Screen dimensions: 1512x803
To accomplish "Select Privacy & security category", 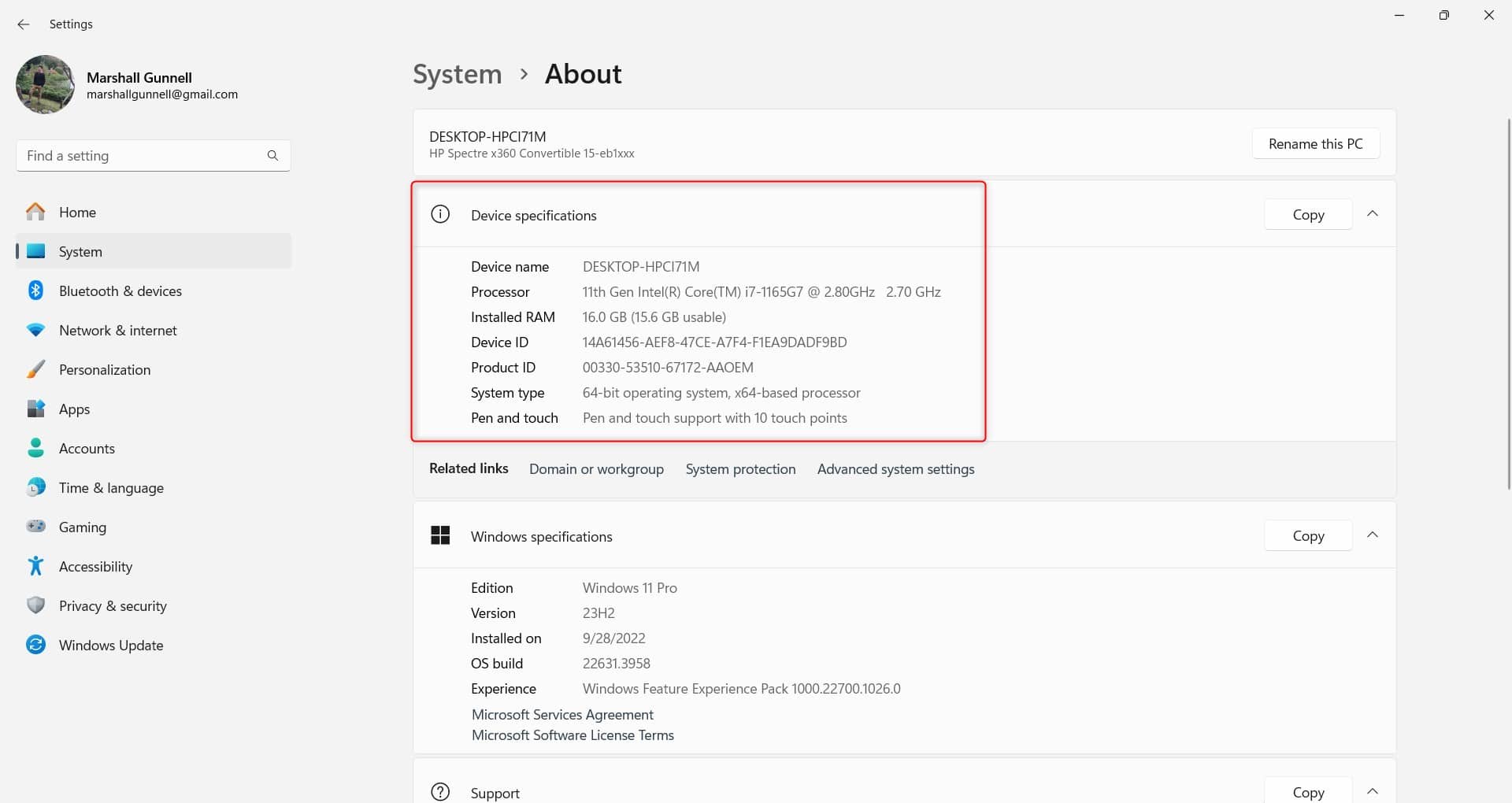I will [154, 605].
